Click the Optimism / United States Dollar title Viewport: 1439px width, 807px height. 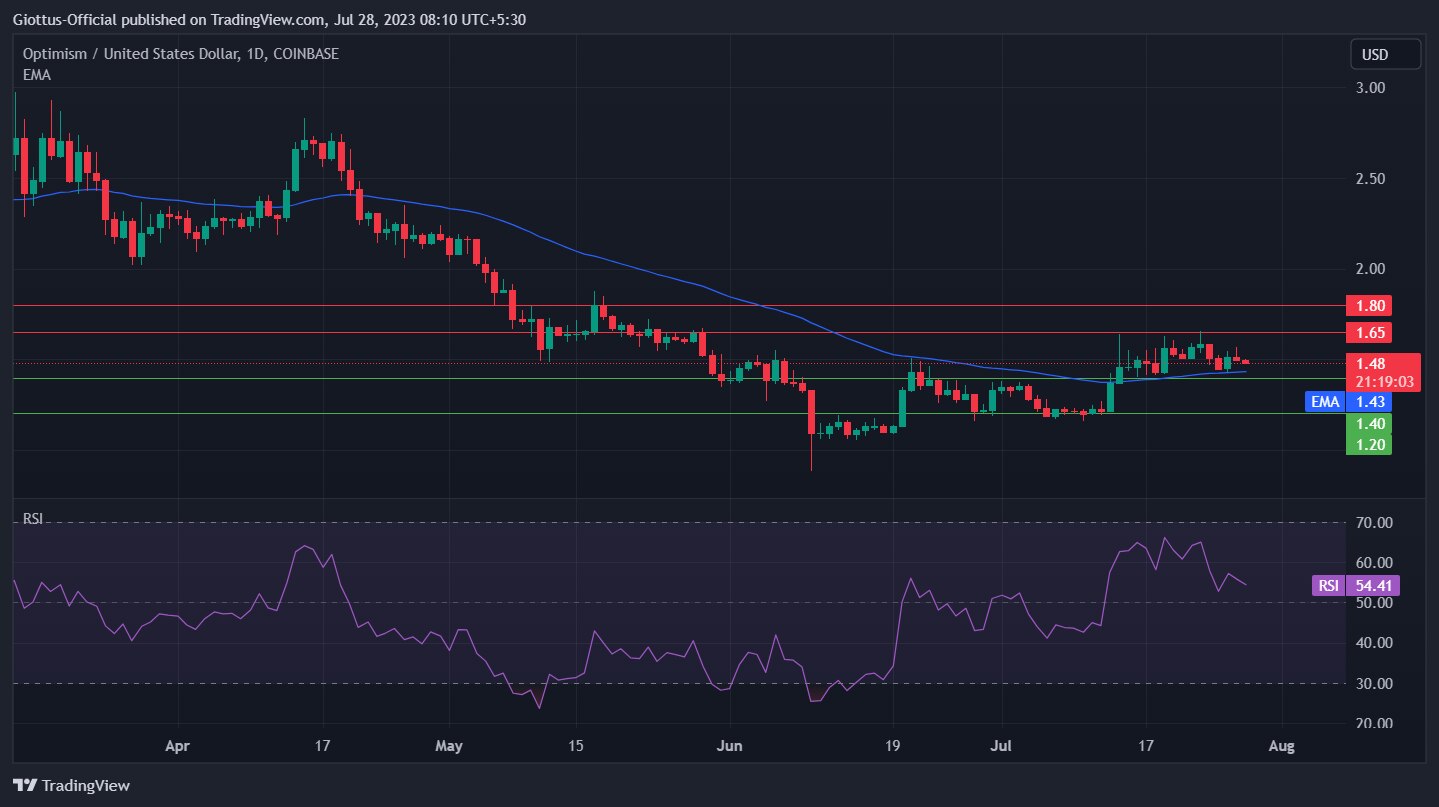[x=130, y=54]
